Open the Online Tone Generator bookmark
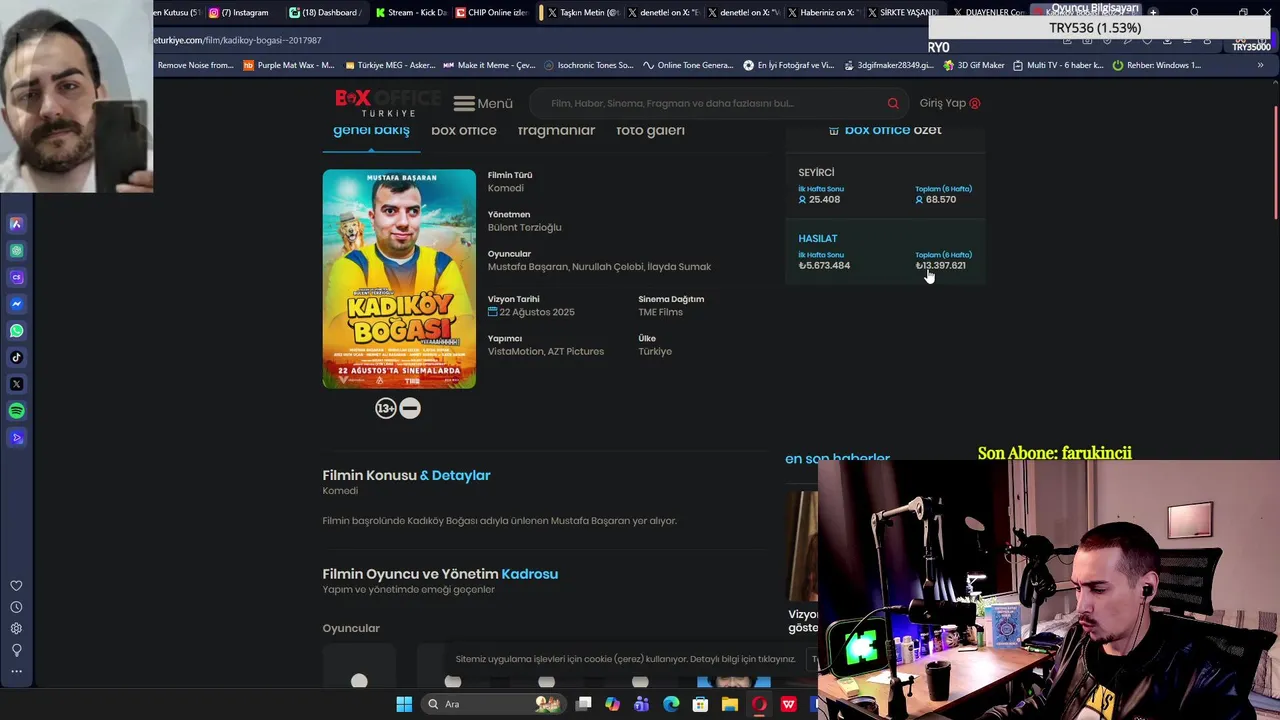This screenshot has height=720, width=1280. coord(688,65)
